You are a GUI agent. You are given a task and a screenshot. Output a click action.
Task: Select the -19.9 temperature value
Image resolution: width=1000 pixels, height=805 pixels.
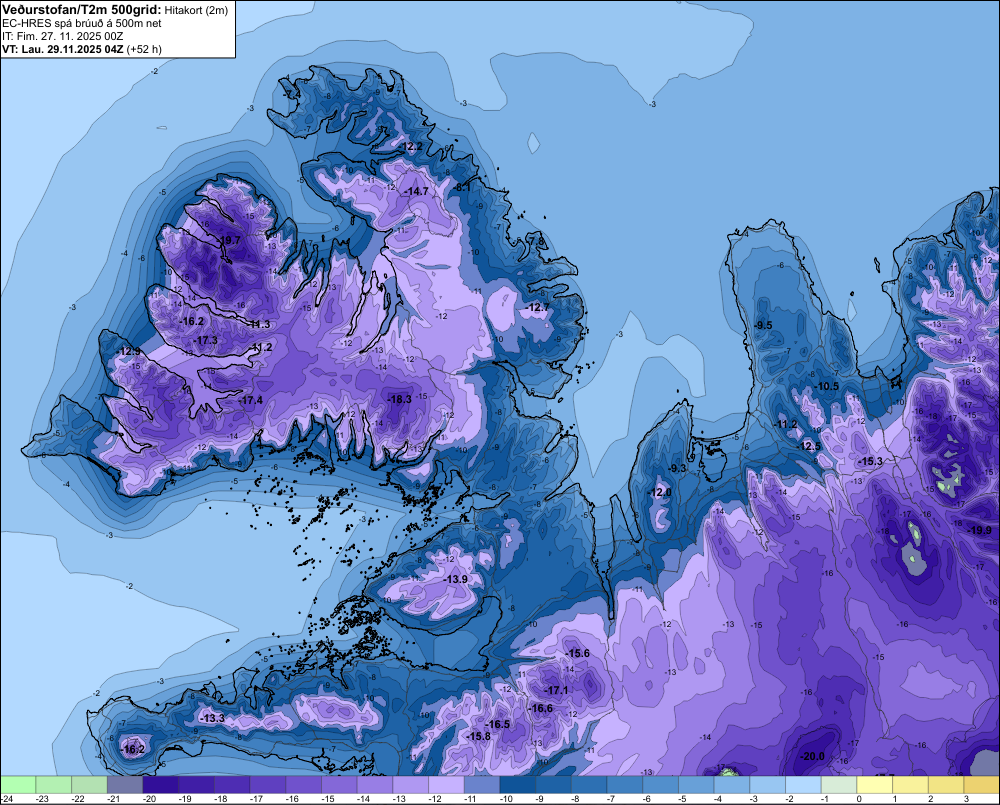(980, 531)
